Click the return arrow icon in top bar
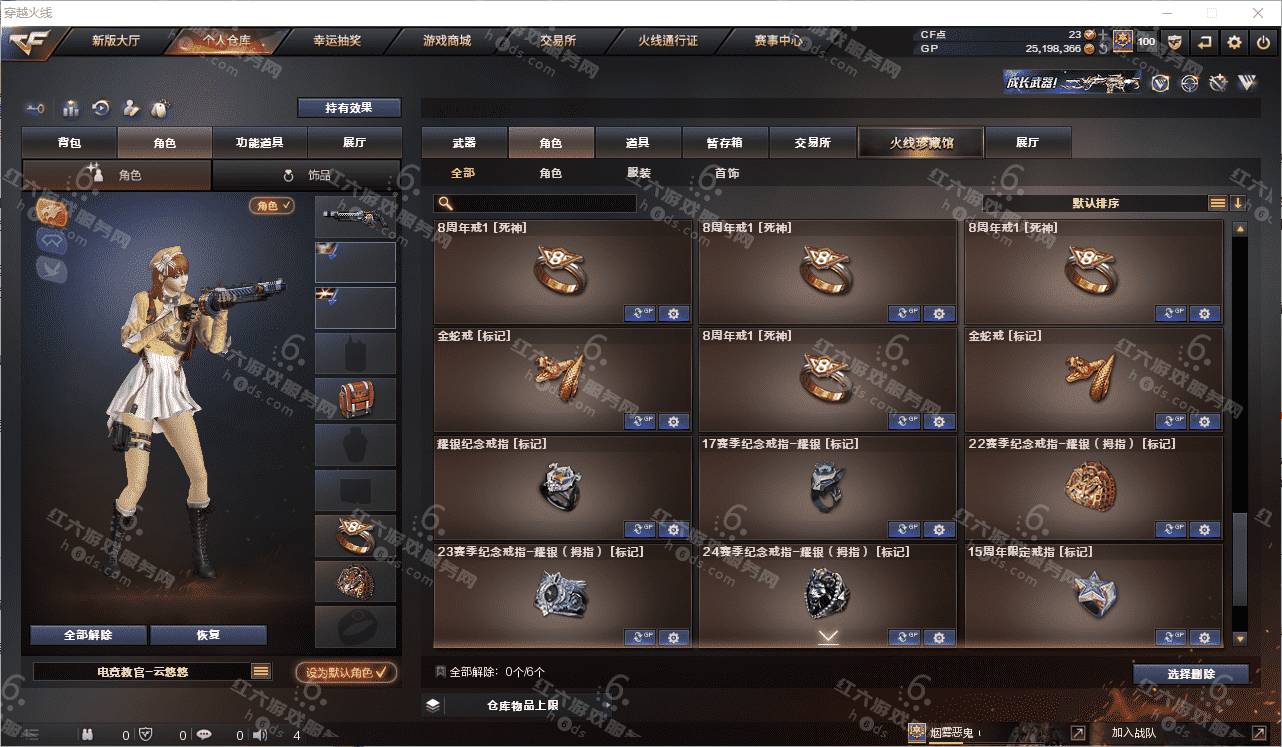The width and height of the screenshot is (1282, 747). pos(1204,42)
